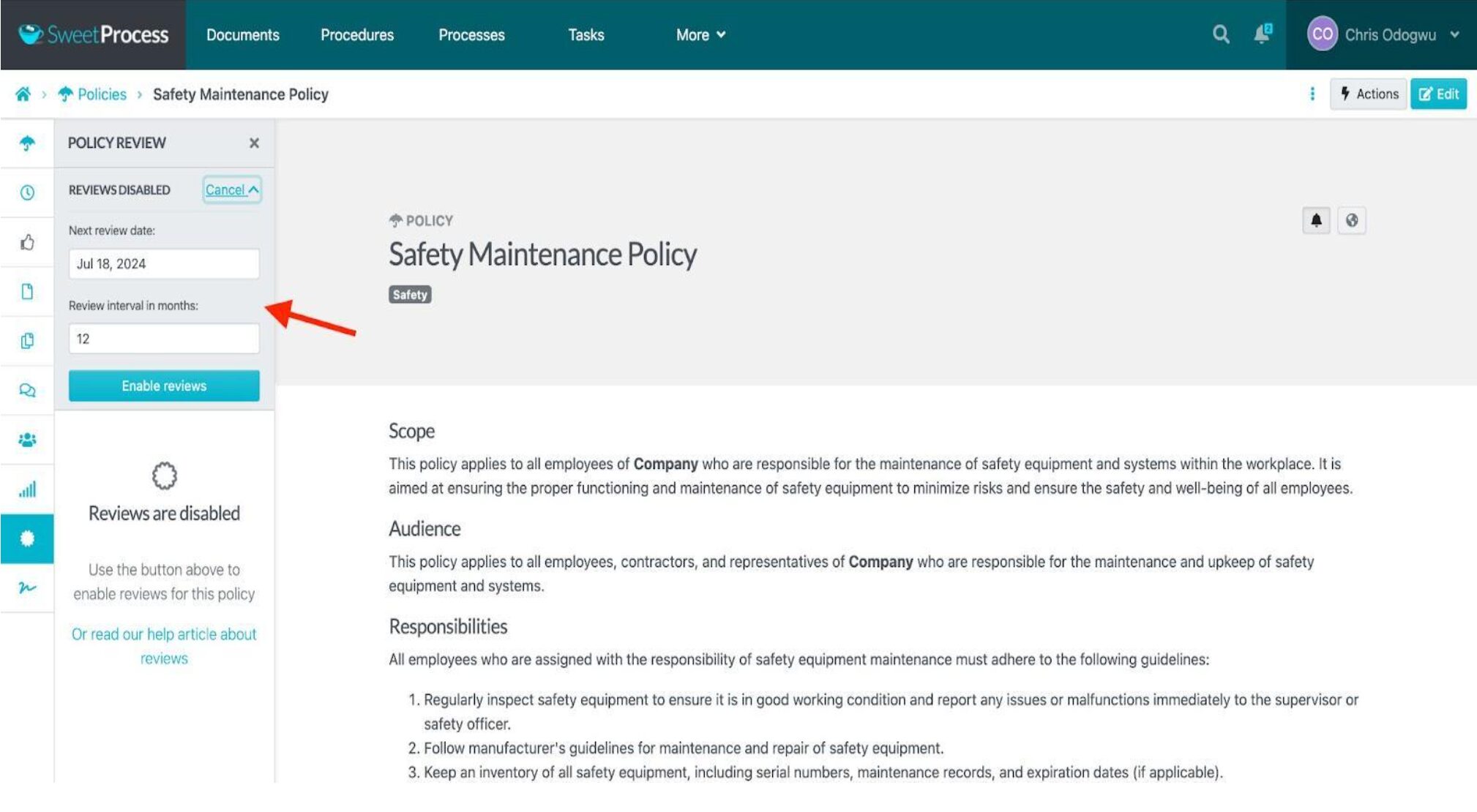Click Enable reviews button
The height and width of the screenshot is (812, 1477).
tap(163, 385)
